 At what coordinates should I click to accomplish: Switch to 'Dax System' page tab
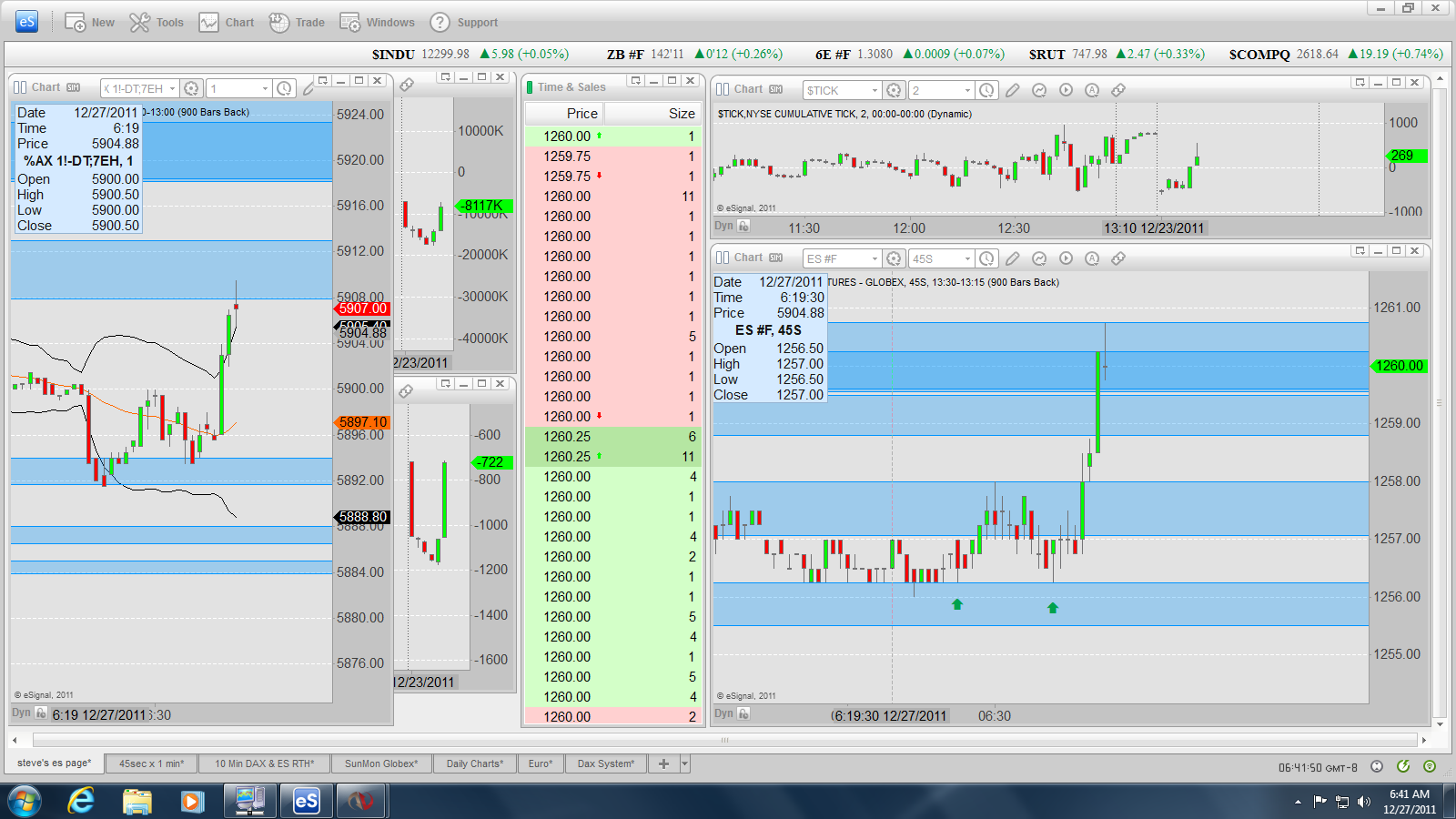pyautogui.click(x=606, y=763)
